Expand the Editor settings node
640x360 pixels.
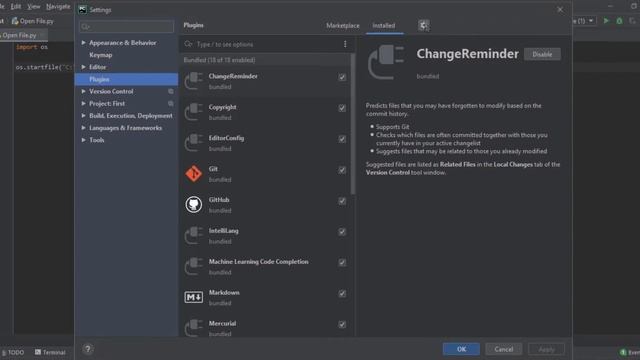pyautogui.click(x=83, y=67)
